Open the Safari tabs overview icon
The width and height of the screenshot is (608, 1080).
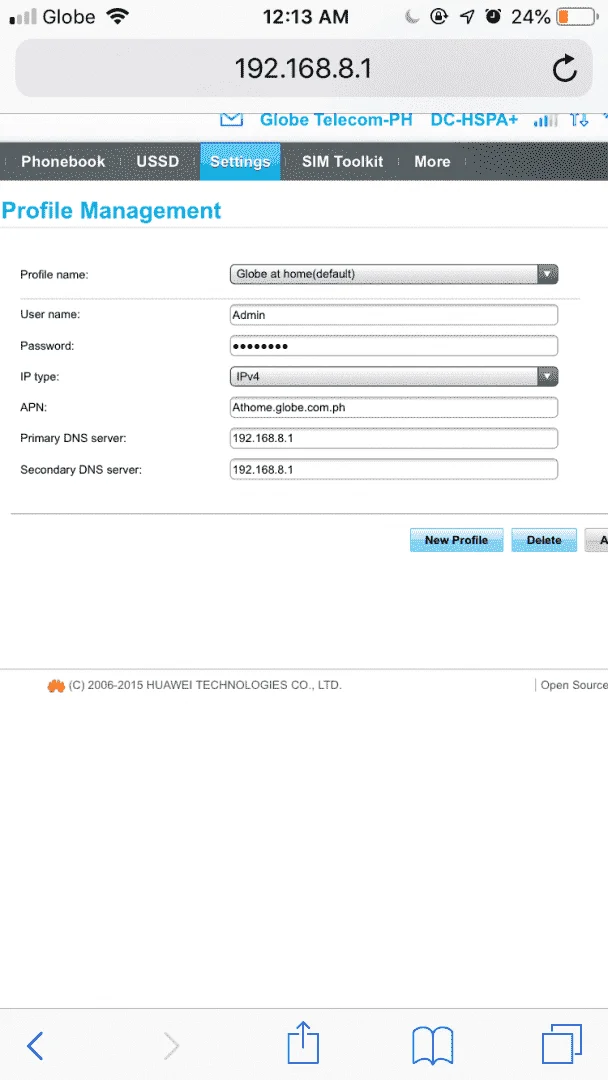click(562, 1043)
